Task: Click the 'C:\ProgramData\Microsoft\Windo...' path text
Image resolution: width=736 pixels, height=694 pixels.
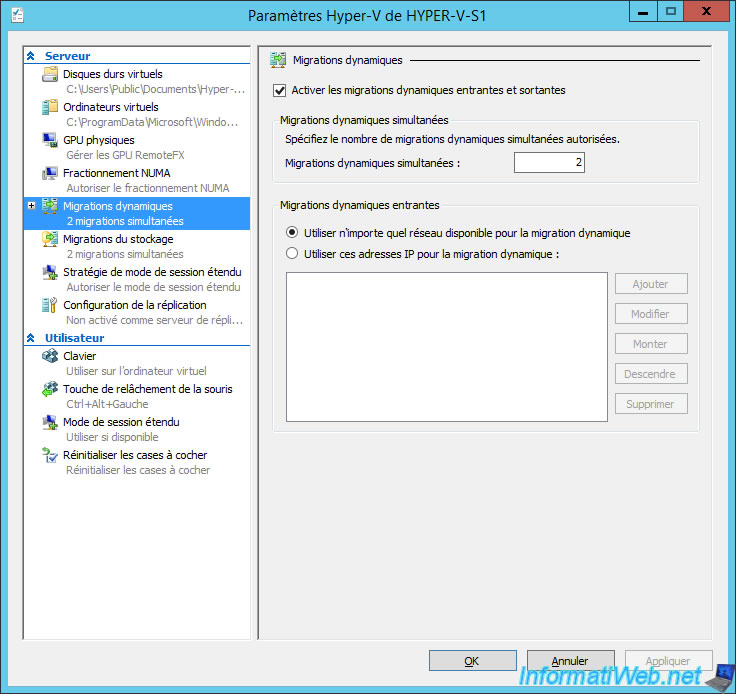Action: pos(152,122)
